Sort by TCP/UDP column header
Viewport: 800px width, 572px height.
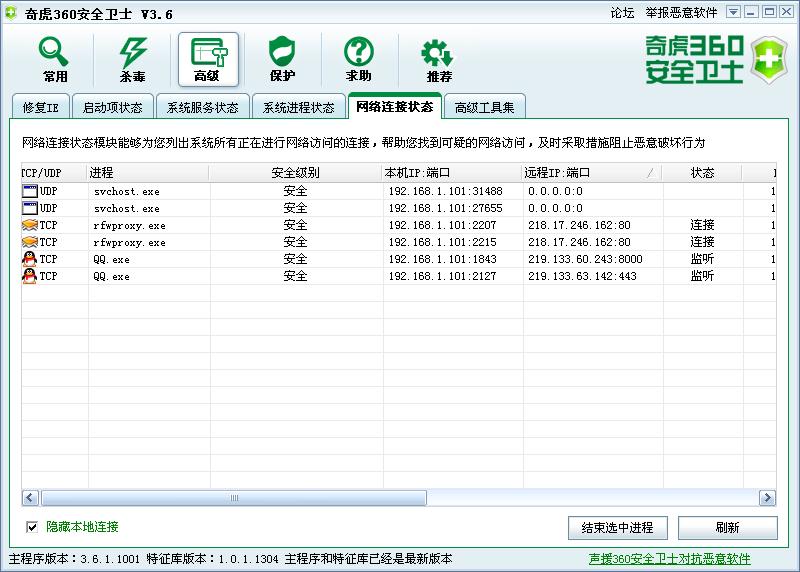tap(54, 173)
